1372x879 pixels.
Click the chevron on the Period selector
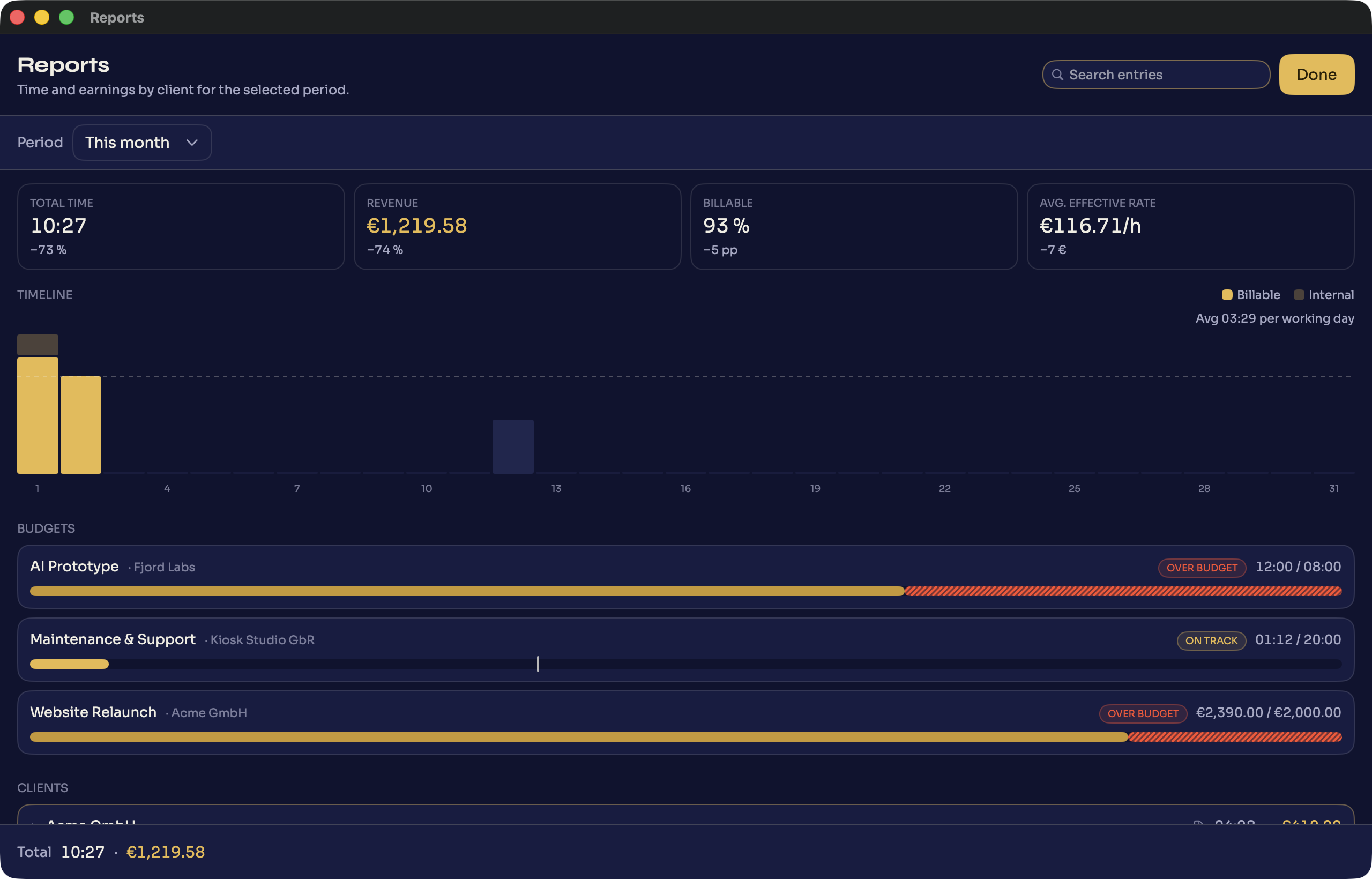point(192,143)
